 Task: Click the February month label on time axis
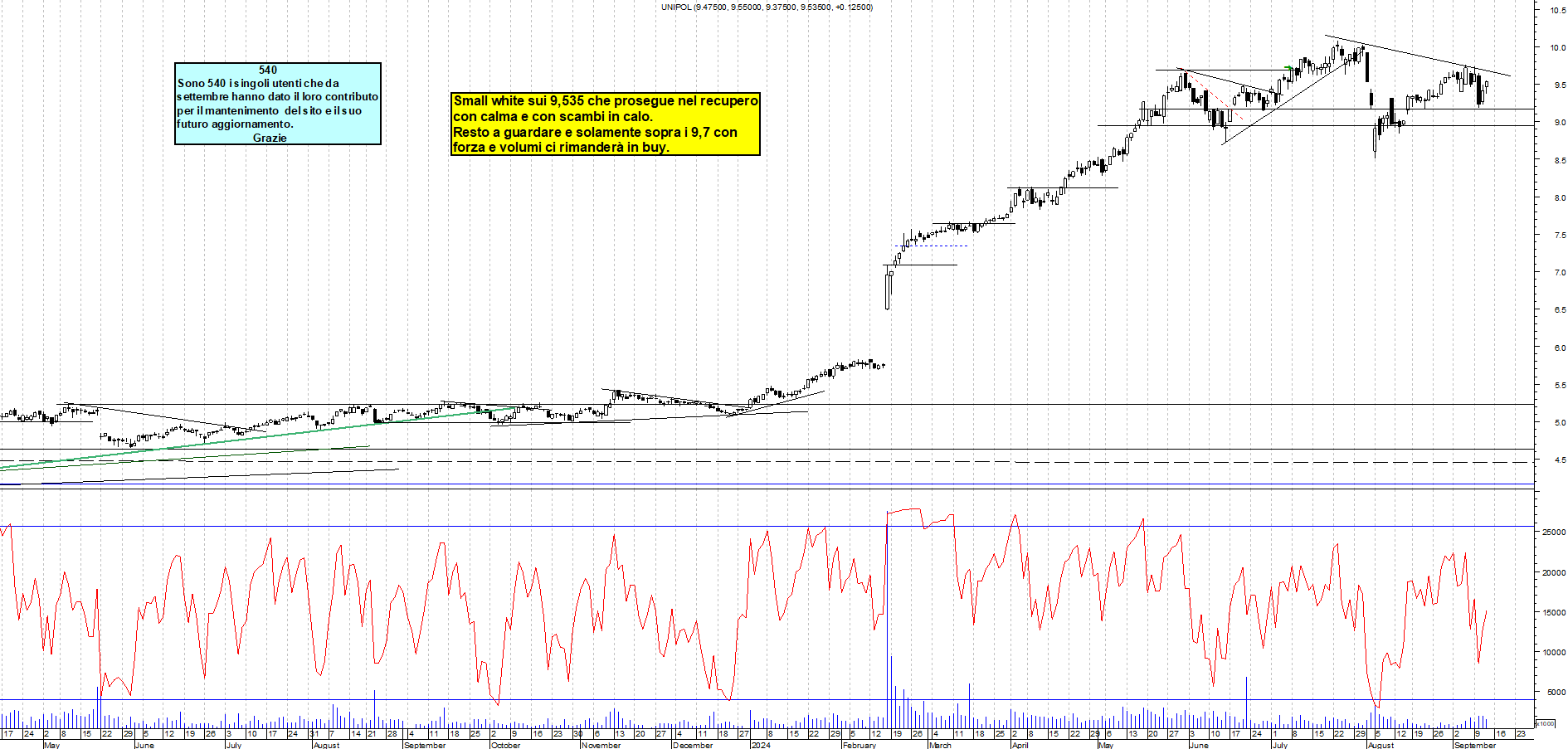pos(859,745)
